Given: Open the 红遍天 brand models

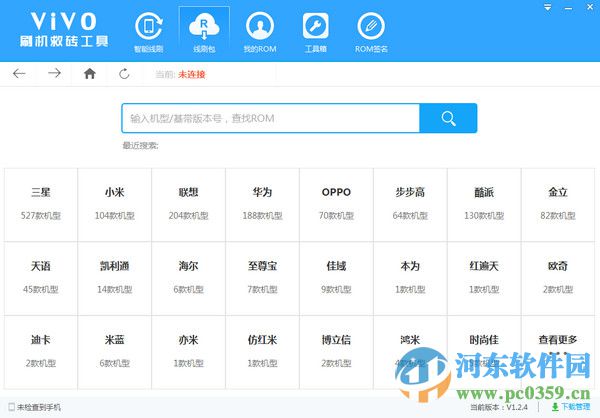Looking at the screenshot, I should tap(484, 279).
